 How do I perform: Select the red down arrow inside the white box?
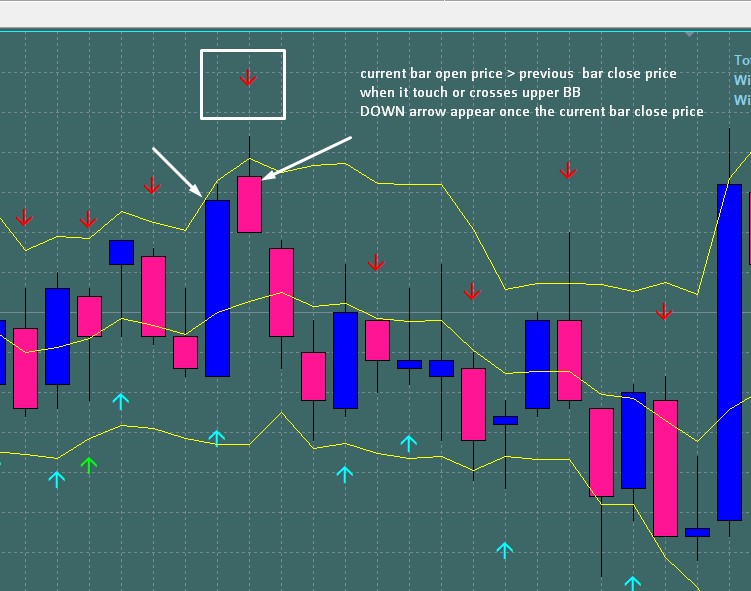click(x=248, y=77)
